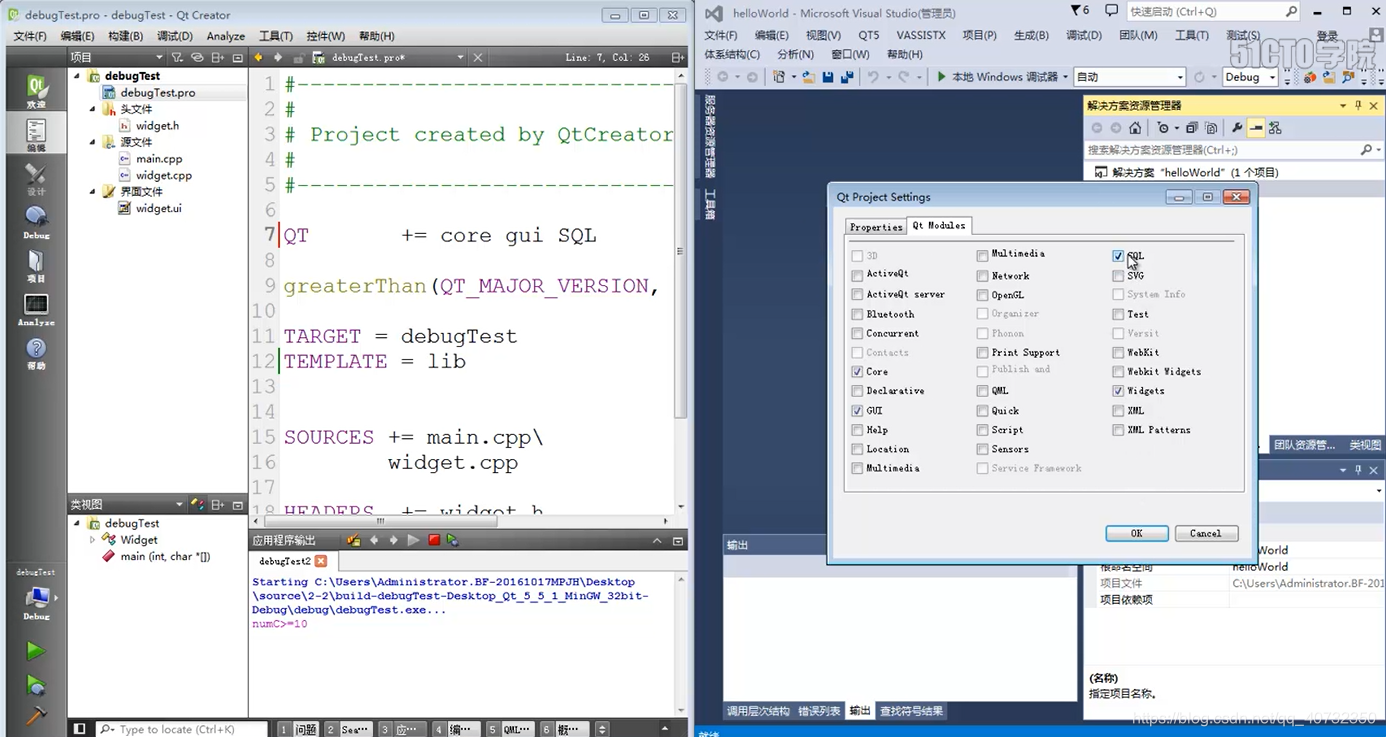Image resolution: width=1386 pixels, height=737 pixels.
Task: Go forward in Qt Creator editor history
Action: [x=278, y=58]
